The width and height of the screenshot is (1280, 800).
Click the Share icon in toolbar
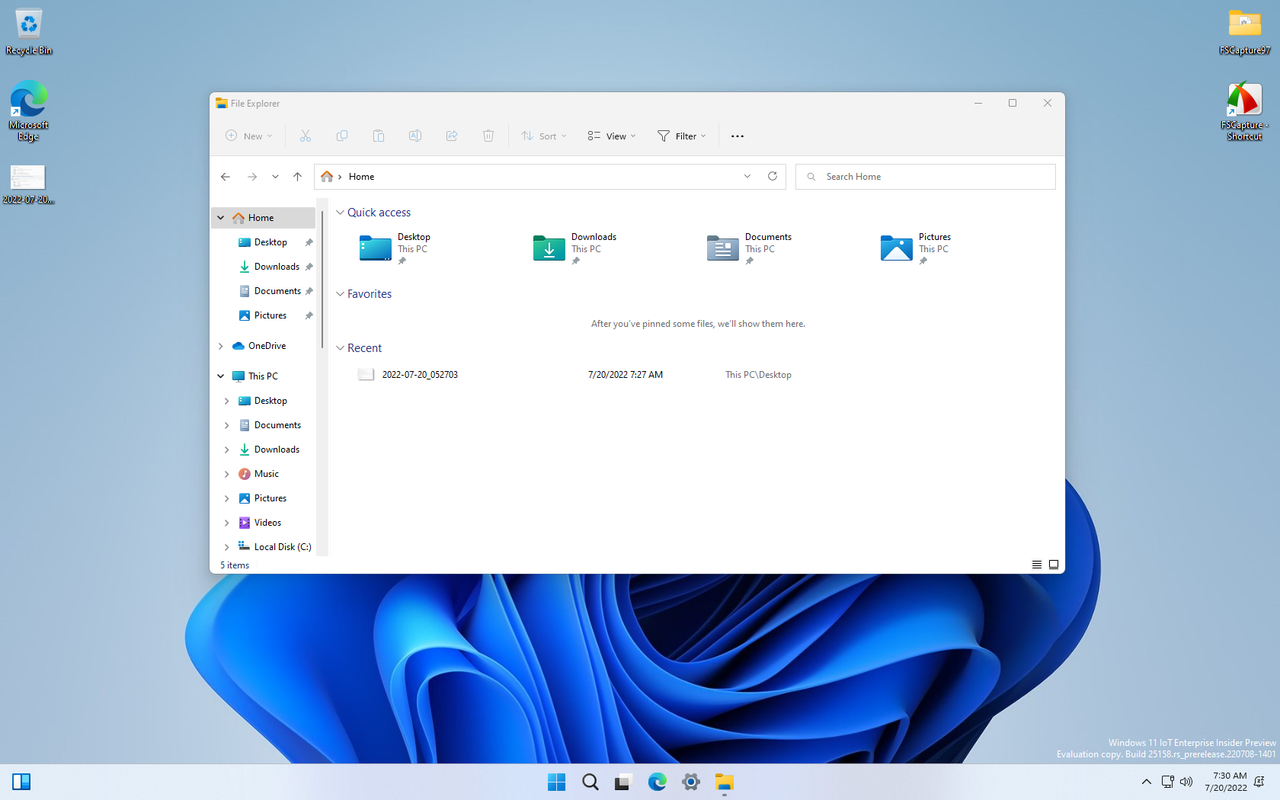[x=451, y=136]
